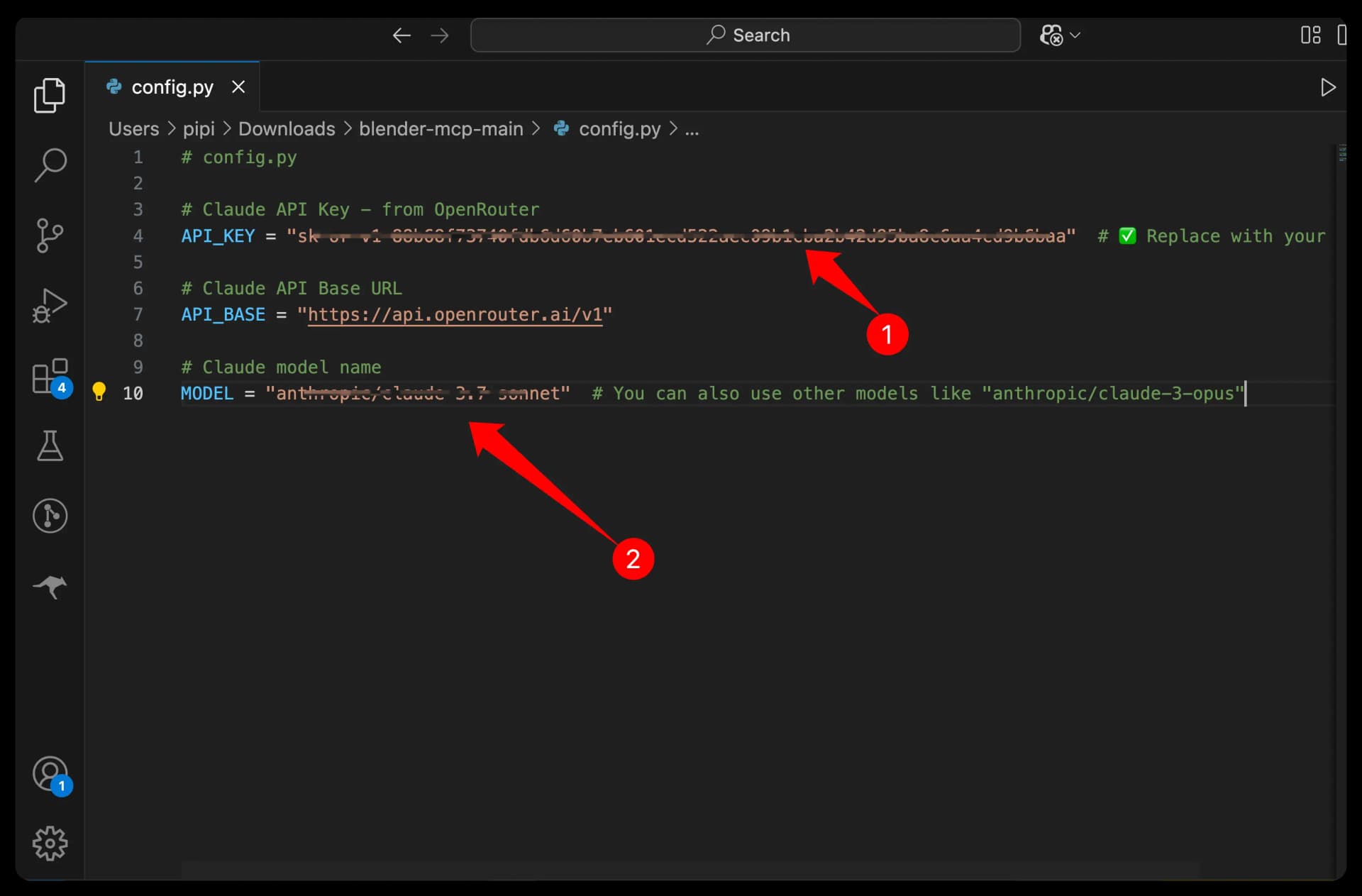The image size is (1362, 896).
Task: Click Downloads in the breadcrumb
Action: tap(287, 128)
